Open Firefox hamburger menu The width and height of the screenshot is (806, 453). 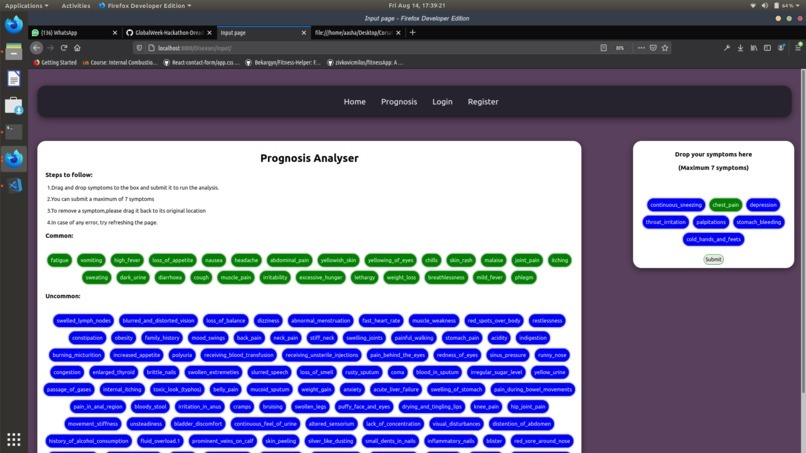(798, 48)
